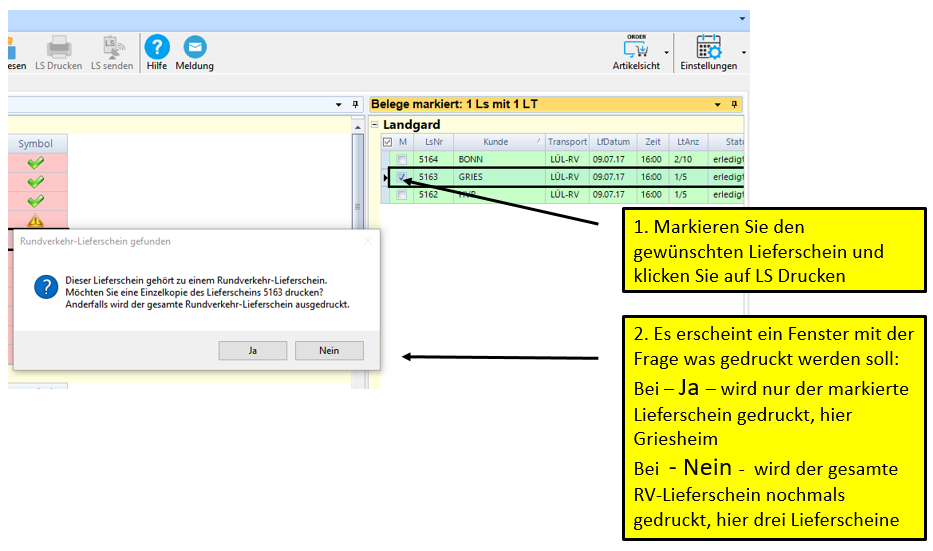Viewport: 933px width, 551px height.
Task: Click the pin icon on the left panel
Action: [x=355, y=104]
